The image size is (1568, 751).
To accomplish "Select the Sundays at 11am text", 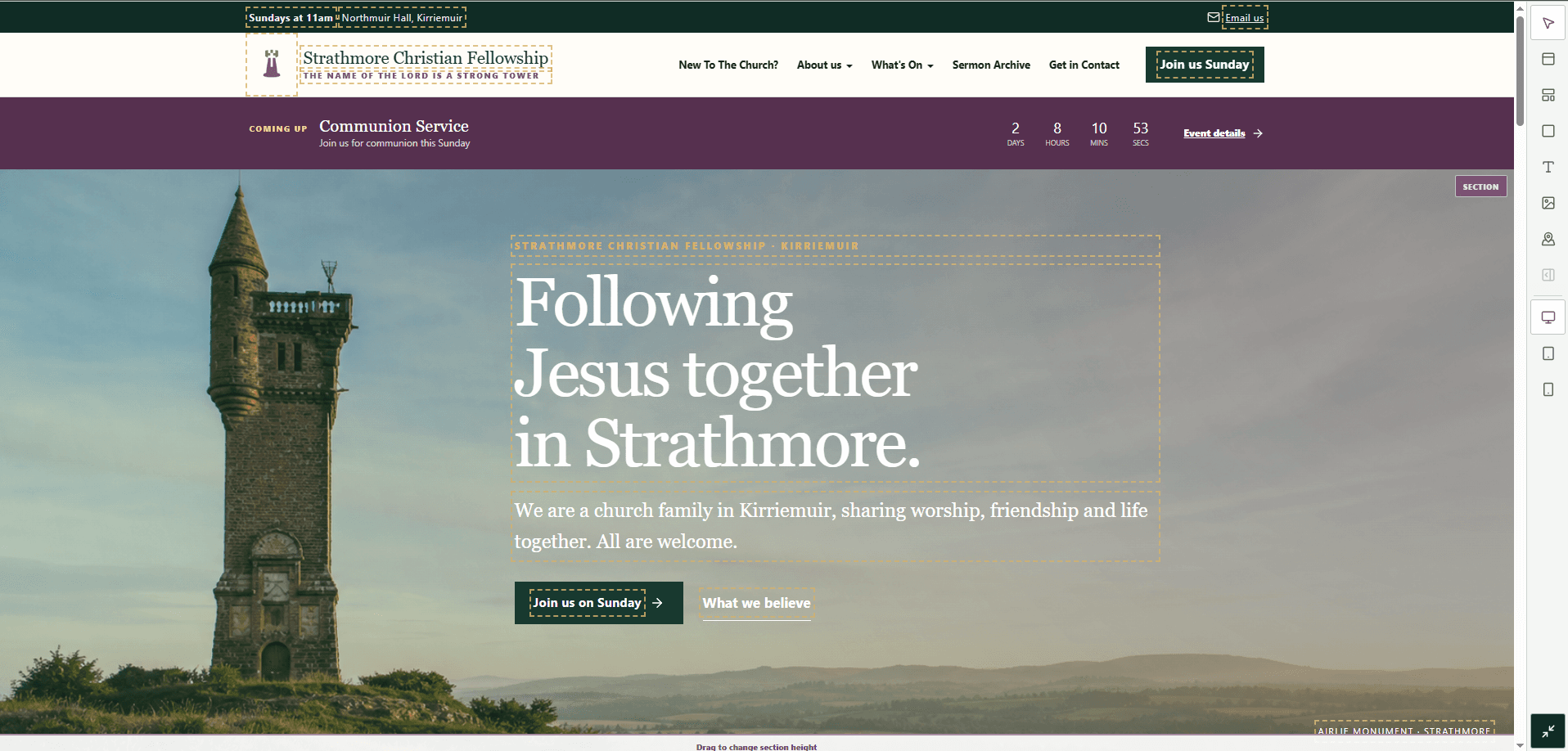I will (291, 17).
